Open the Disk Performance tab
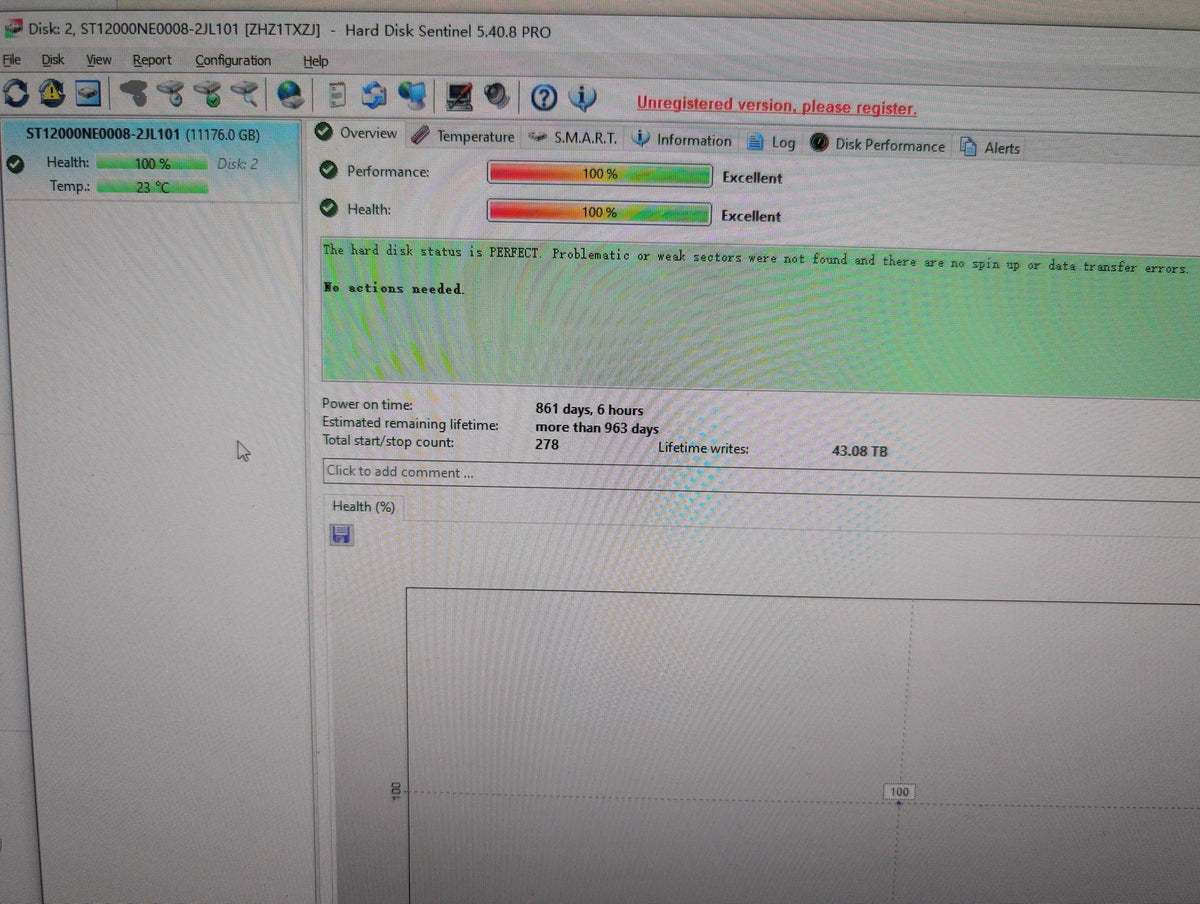 pos(878,144)
